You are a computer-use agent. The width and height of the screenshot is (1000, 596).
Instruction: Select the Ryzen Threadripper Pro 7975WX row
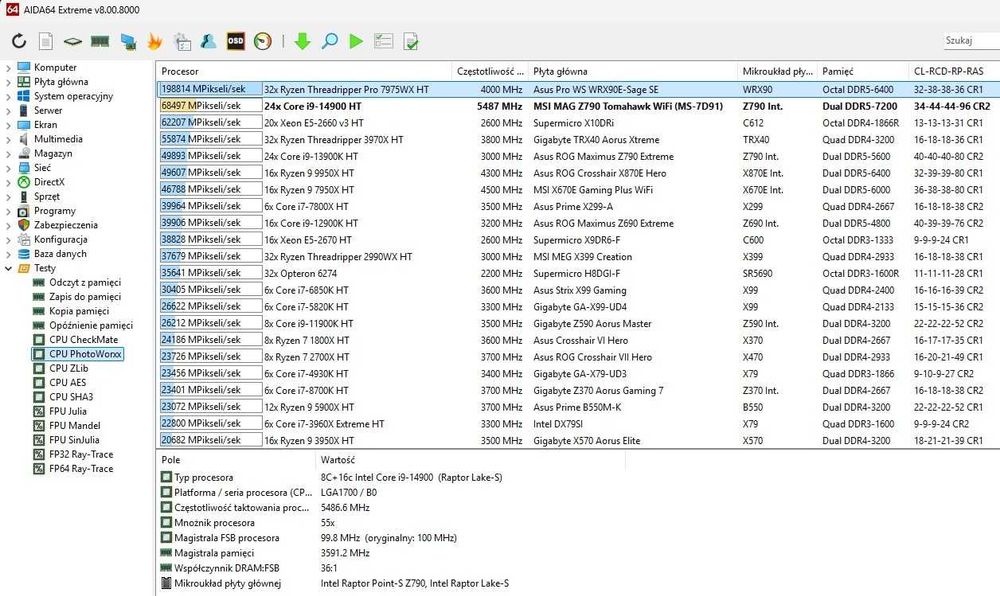tap(578, 90)
